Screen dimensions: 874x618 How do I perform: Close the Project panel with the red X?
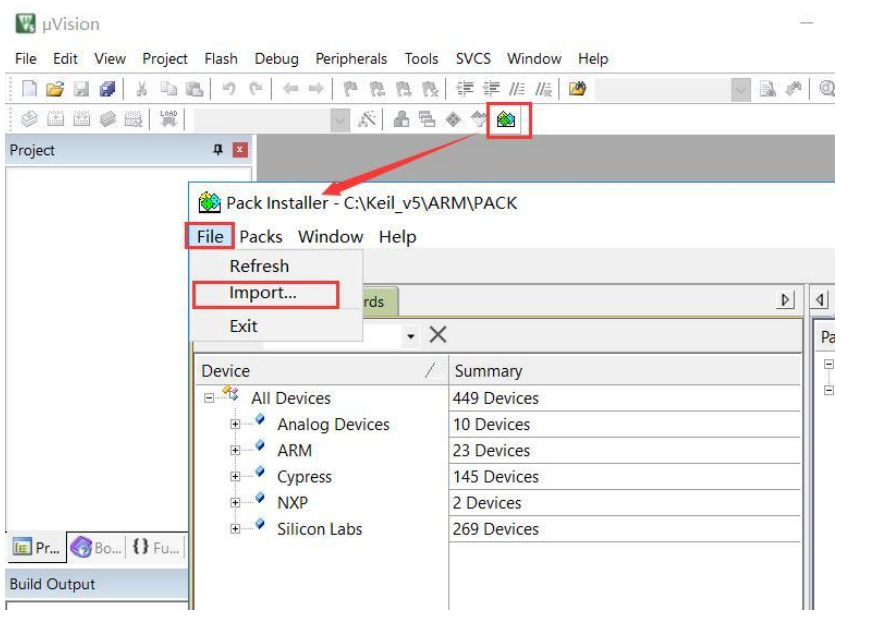[240, 149]
